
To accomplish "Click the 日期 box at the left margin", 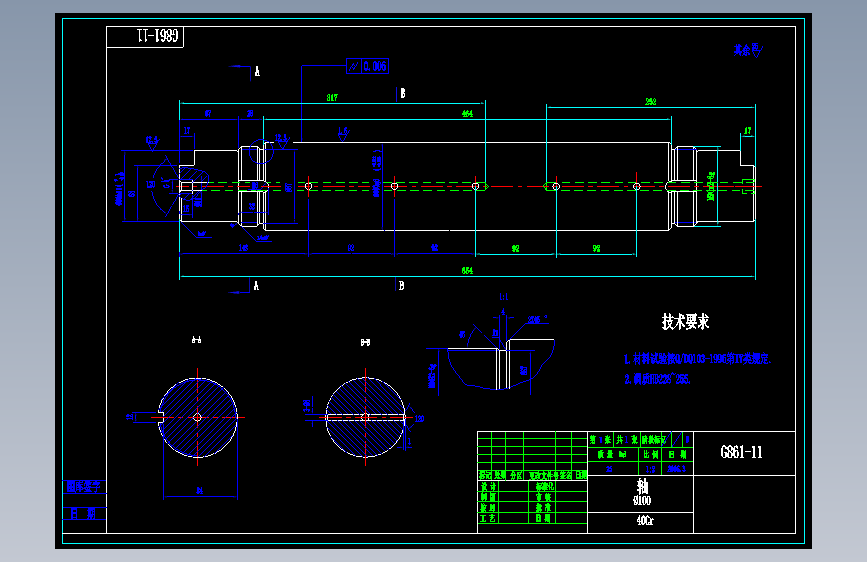I will (84, 514).
